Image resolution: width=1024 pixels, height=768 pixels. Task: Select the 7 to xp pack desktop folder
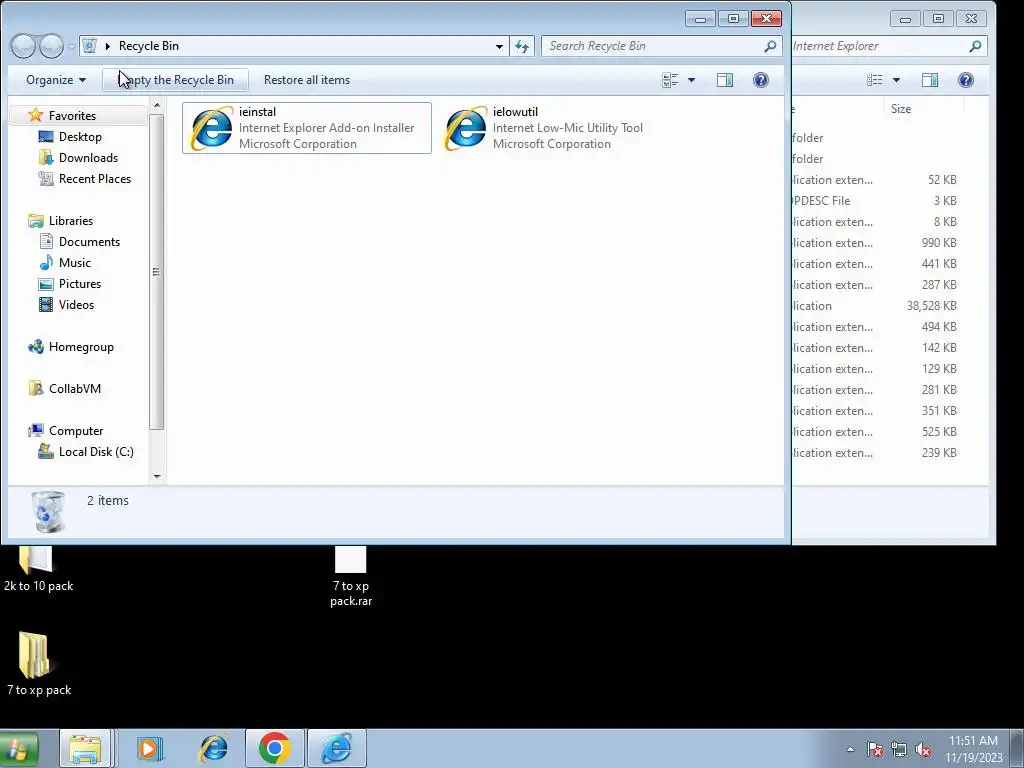point(39,664)
